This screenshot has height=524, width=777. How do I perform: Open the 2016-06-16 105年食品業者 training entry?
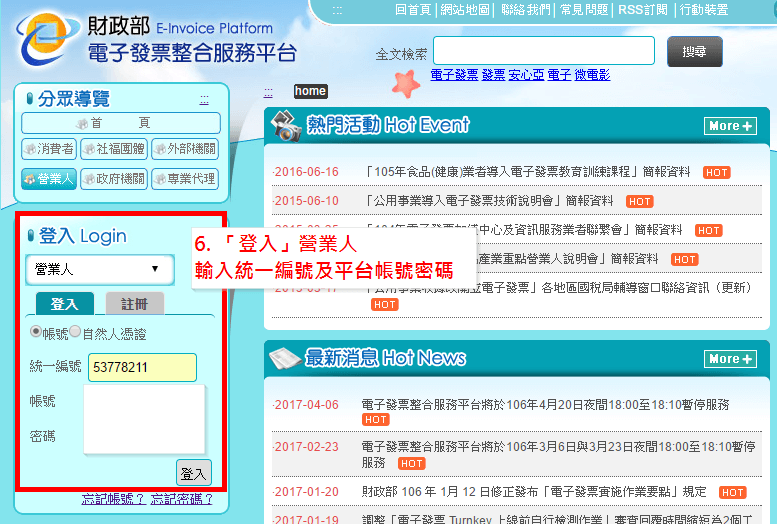point(527,172)
